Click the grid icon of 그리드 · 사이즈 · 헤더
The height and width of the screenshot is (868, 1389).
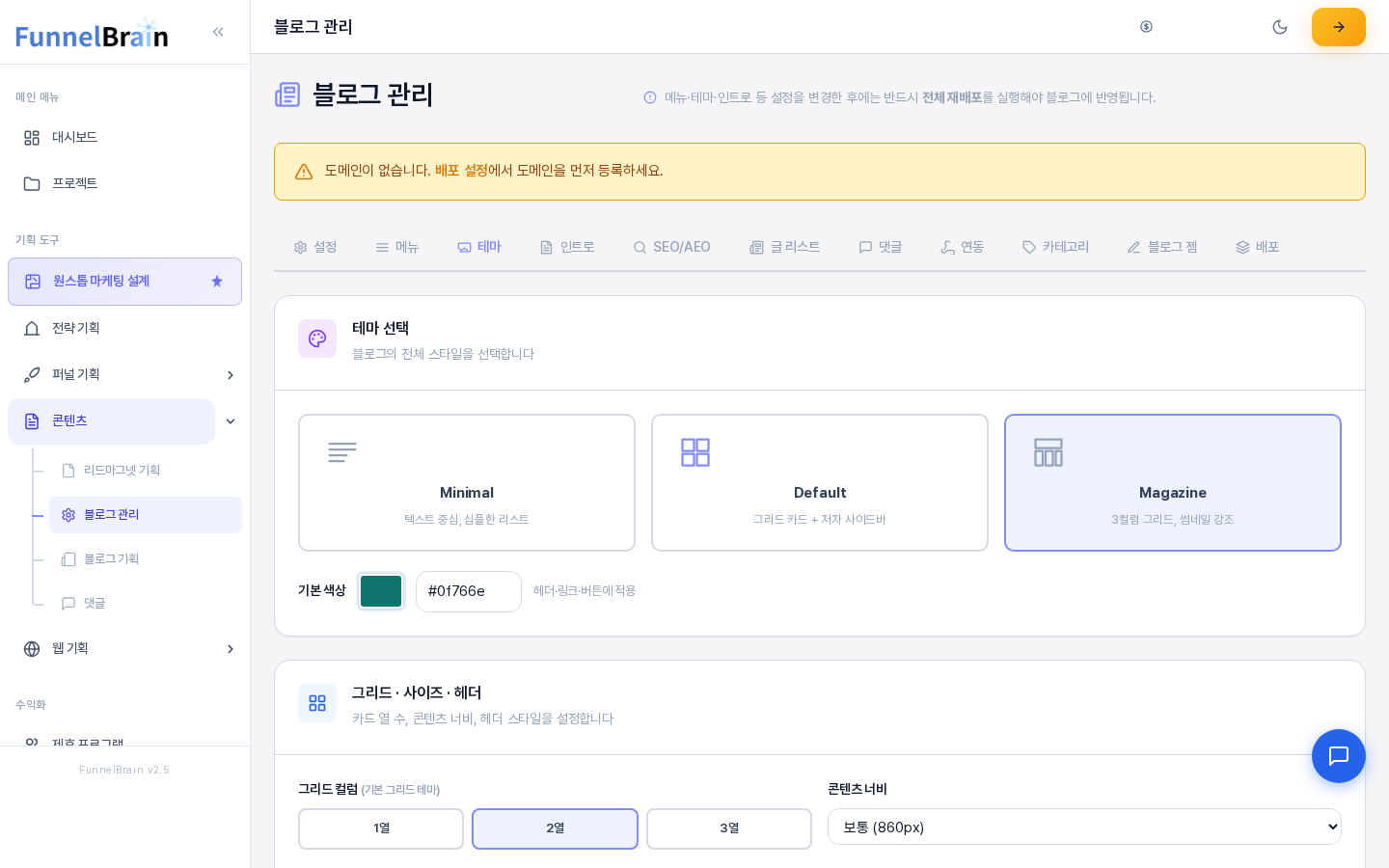coord(317,703)
